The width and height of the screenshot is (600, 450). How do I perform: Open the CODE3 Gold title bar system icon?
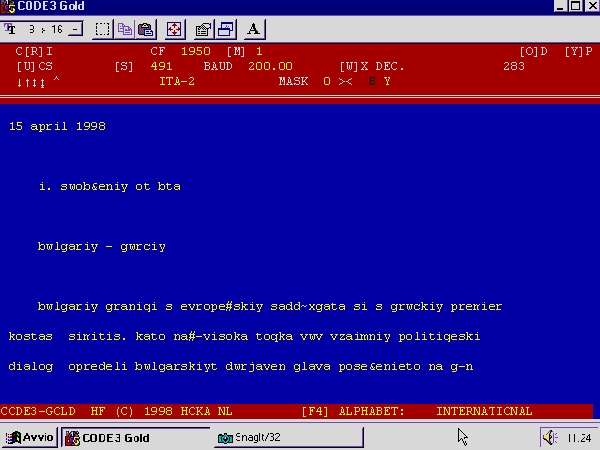pyautogui.click(x=9, y=7)
